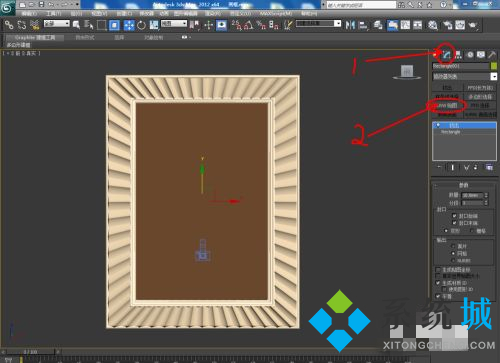Screen dimensions: 500x363
Task: Toggle the Graphite ribbon icon
Action: click(x=392, y=25)
